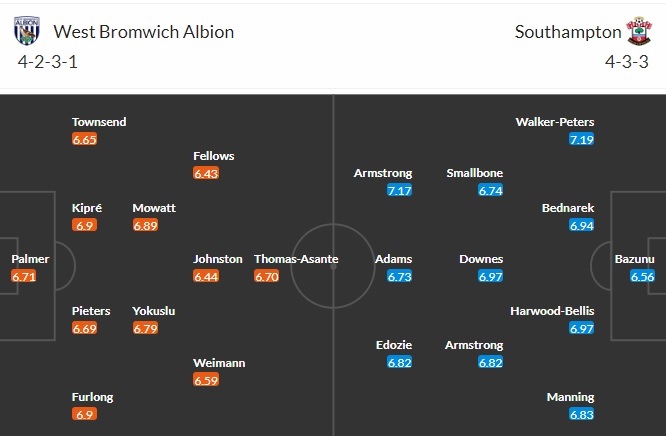The height and width of the screenshot is (436, 666).
Task: Select the Armstrong rated 7.17
Action: (x=383, y=173)
